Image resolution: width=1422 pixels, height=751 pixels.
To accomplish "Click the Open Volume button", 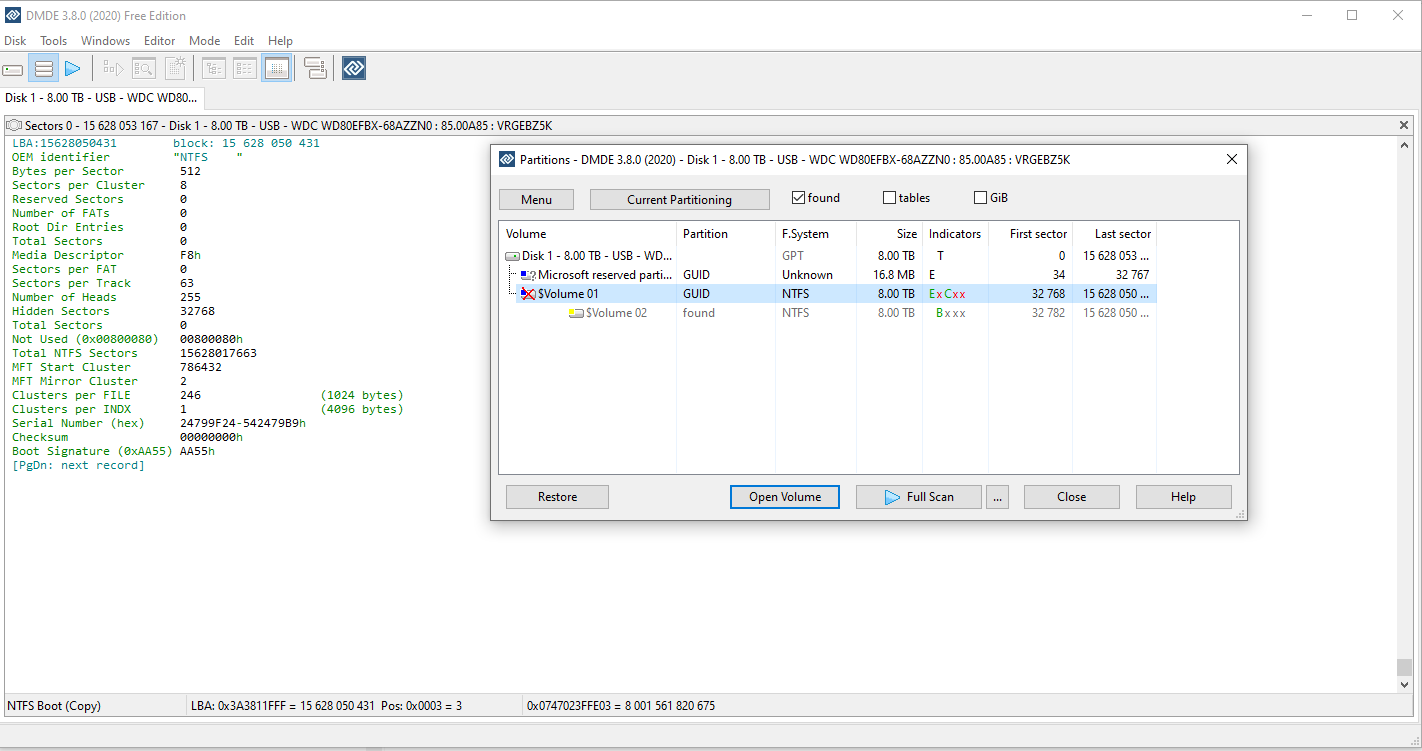I will point(785,497).
